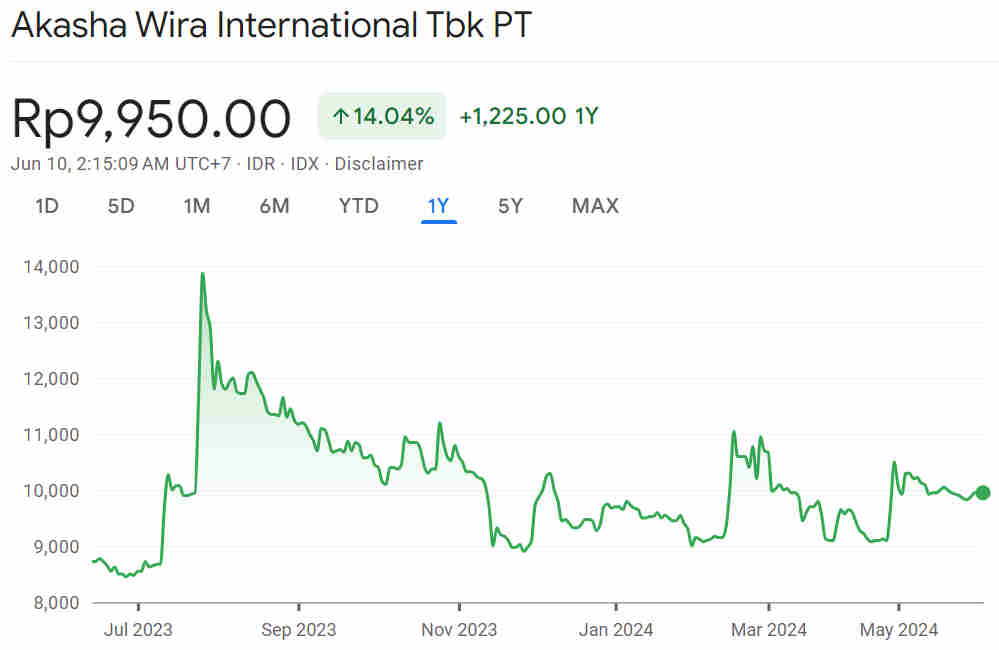Click the current price dot on chart
This screenshot has width=999, height=650.
point(983,492)
